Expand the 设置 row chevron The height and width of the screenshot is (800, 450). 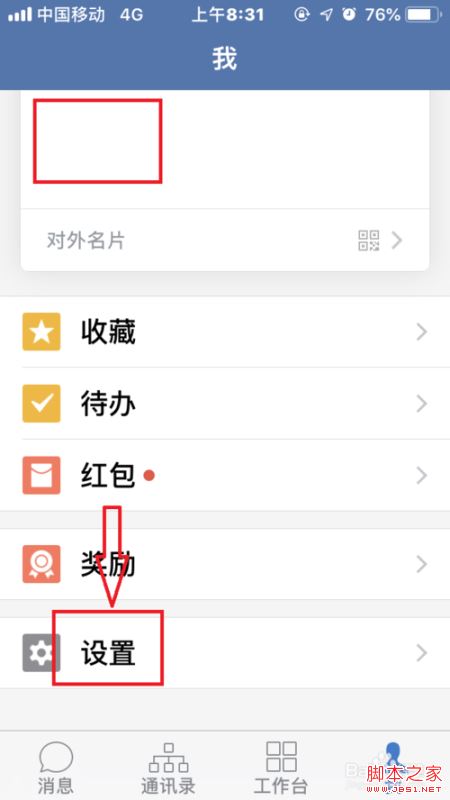pos(421,653)
